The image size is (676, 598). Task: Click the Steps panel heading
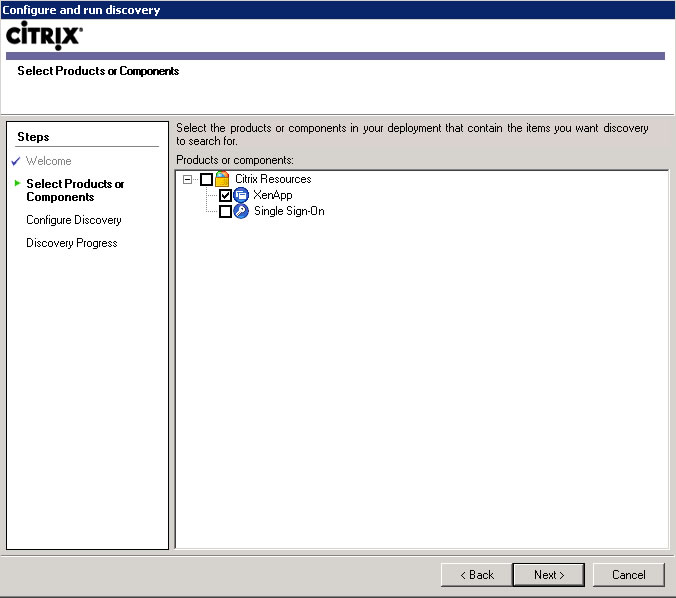(33, 137)
